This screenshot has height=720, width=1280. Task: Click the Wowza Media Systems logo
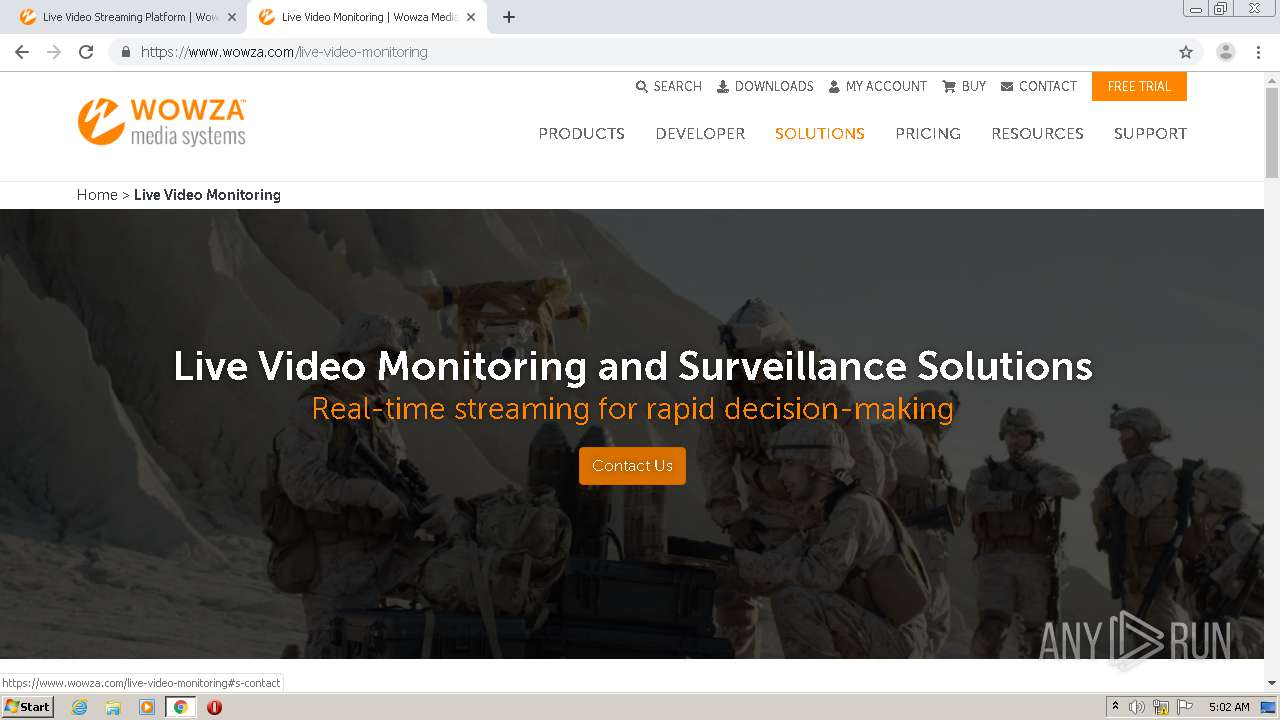[x=162, y=122]
